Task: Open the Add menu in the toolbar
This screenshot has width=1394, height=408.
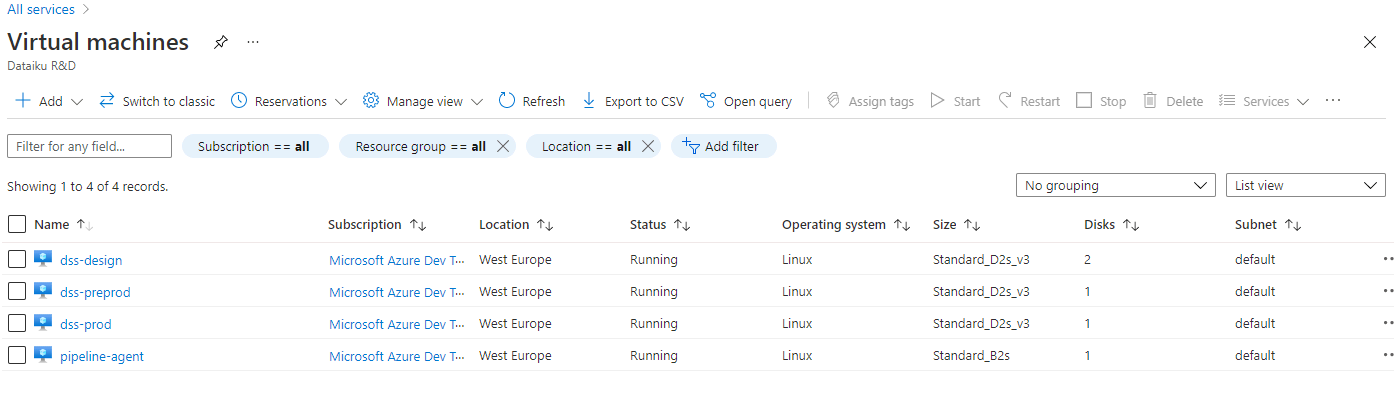Action: (49, 101)
